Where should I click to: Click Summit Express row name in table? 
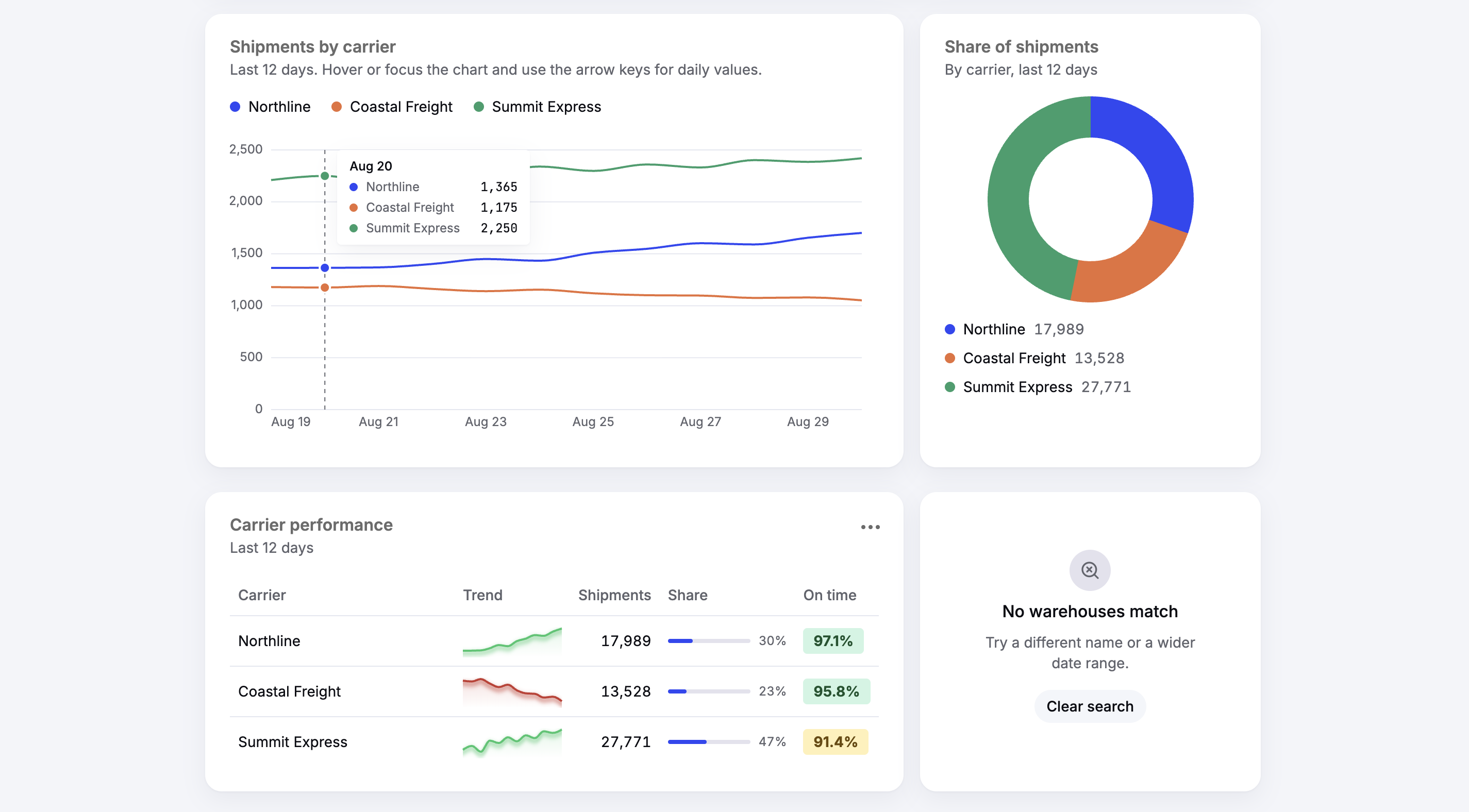293,742
